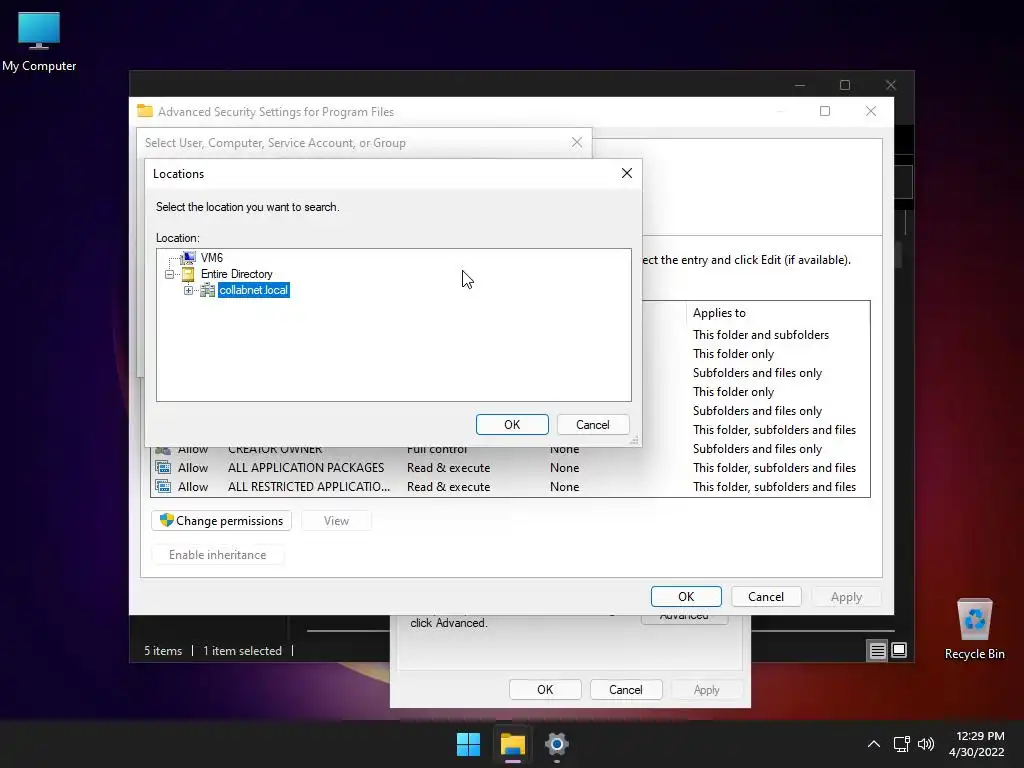
Task: Click Change permissions button
Action: coord(221,520)
